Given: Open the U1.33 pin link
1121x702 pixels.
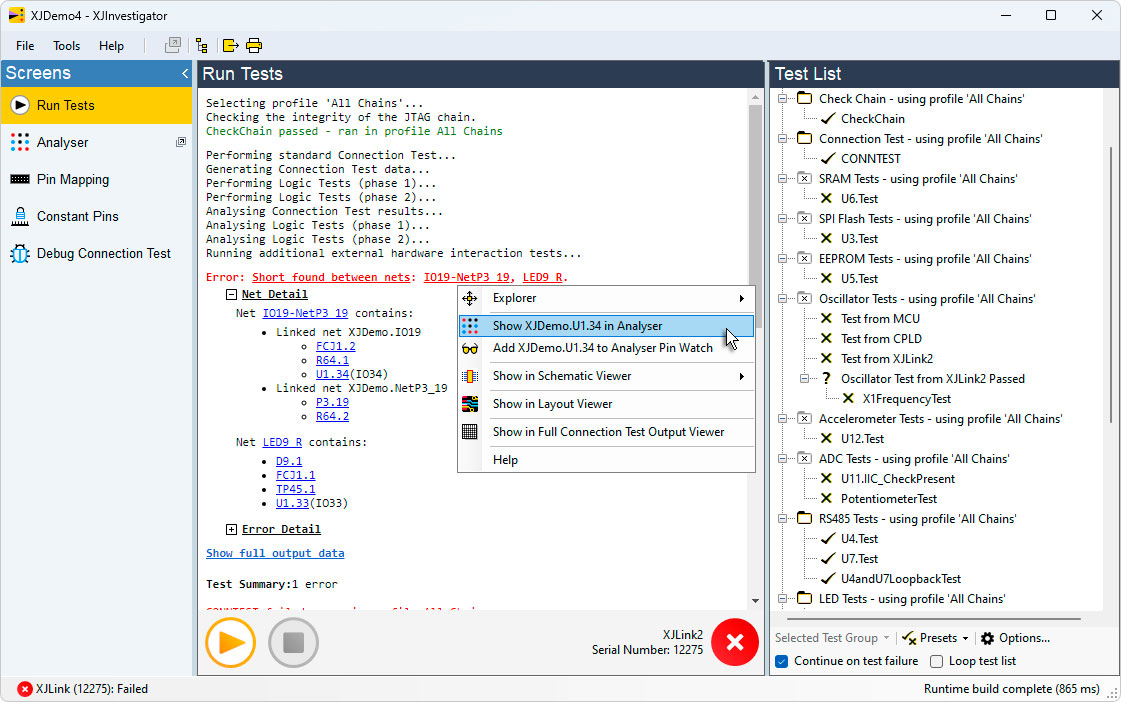Looking at the screenshot, I should [x=292, y=503].
